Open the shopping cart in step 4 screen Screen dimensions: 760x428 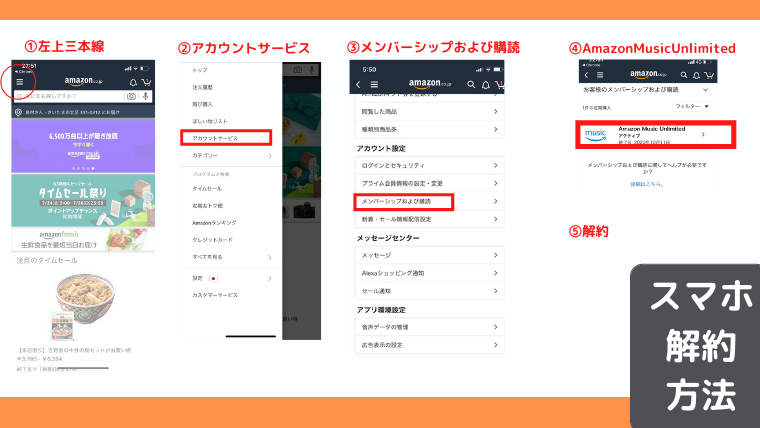point(709,75)
